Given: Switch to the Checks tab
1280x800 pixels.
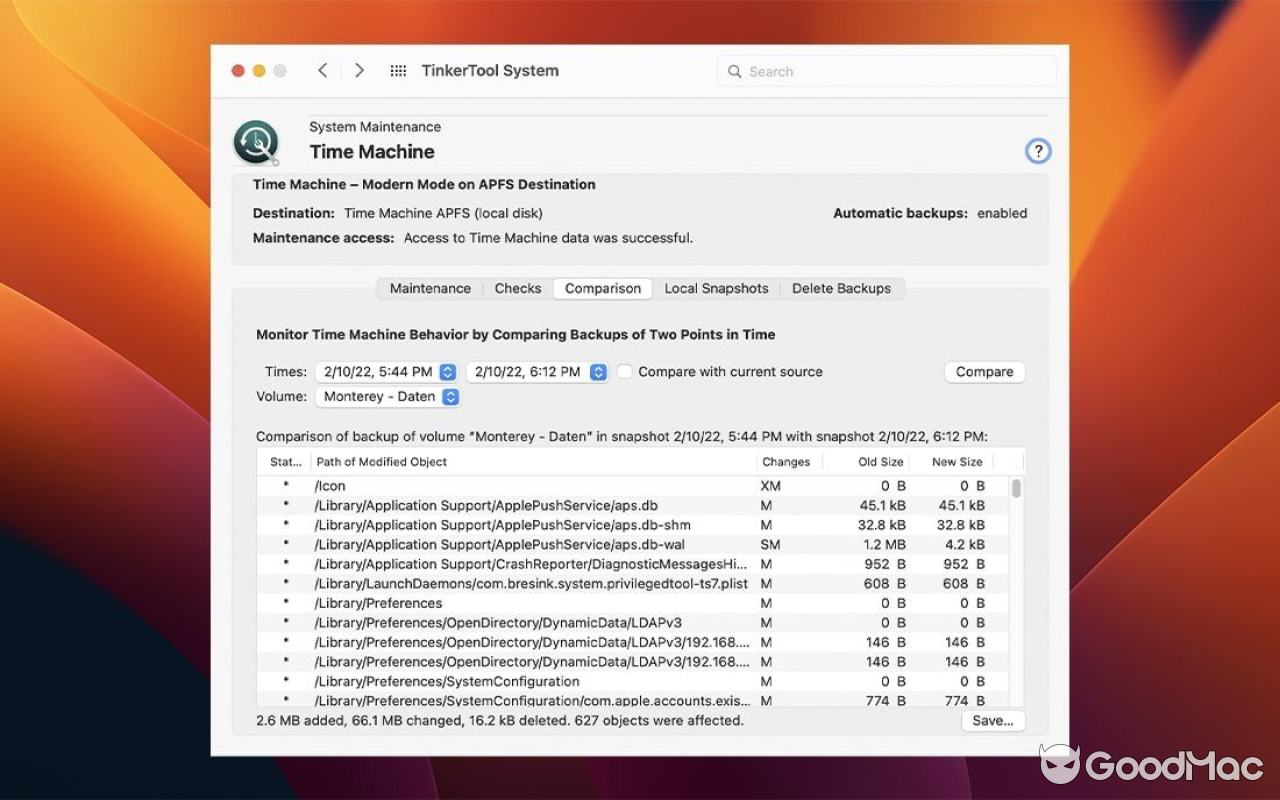Looking at the screenshot, I should tap(517, 288).
